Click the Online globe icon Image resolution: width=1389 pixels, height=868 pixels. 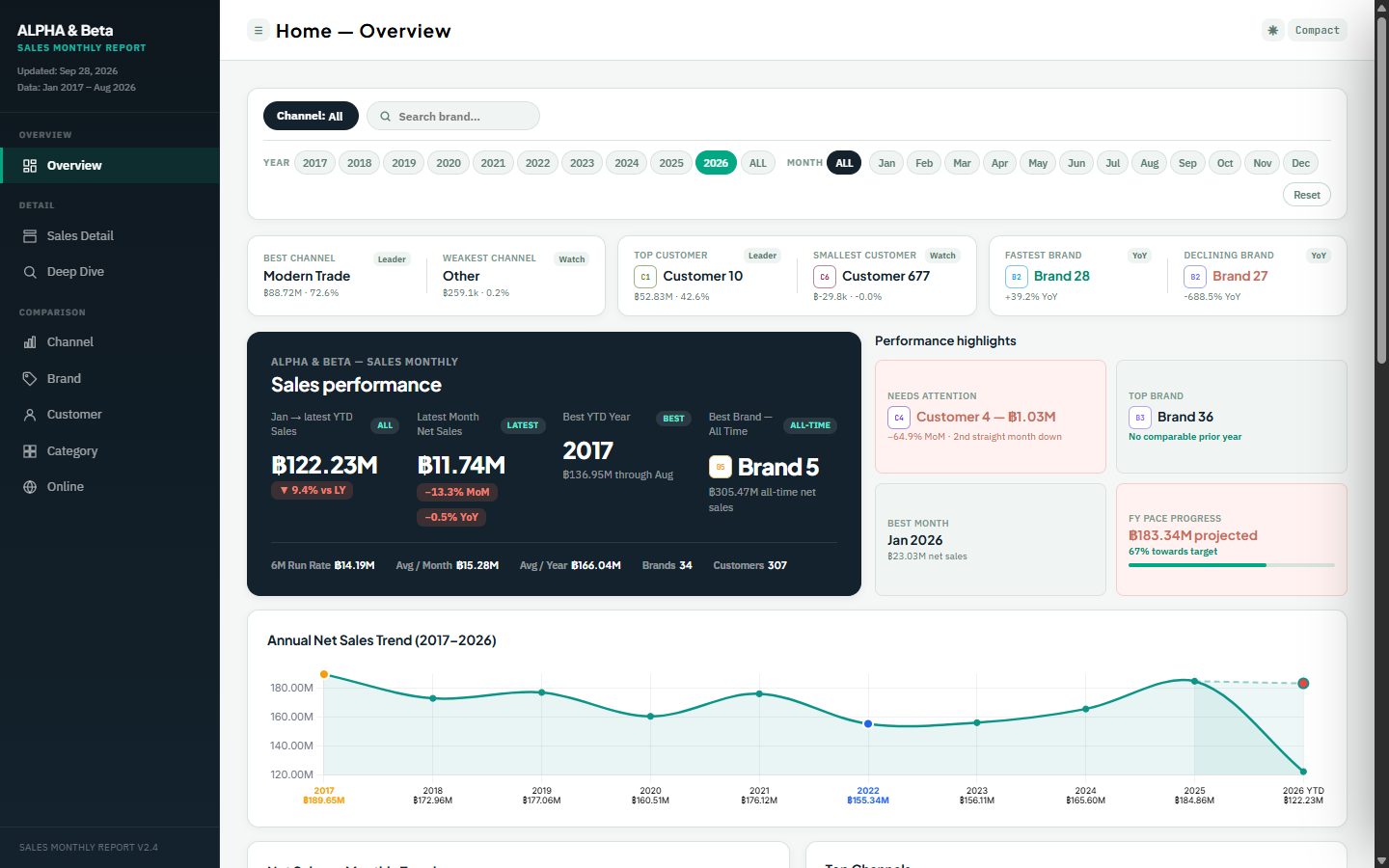(30, 487)
